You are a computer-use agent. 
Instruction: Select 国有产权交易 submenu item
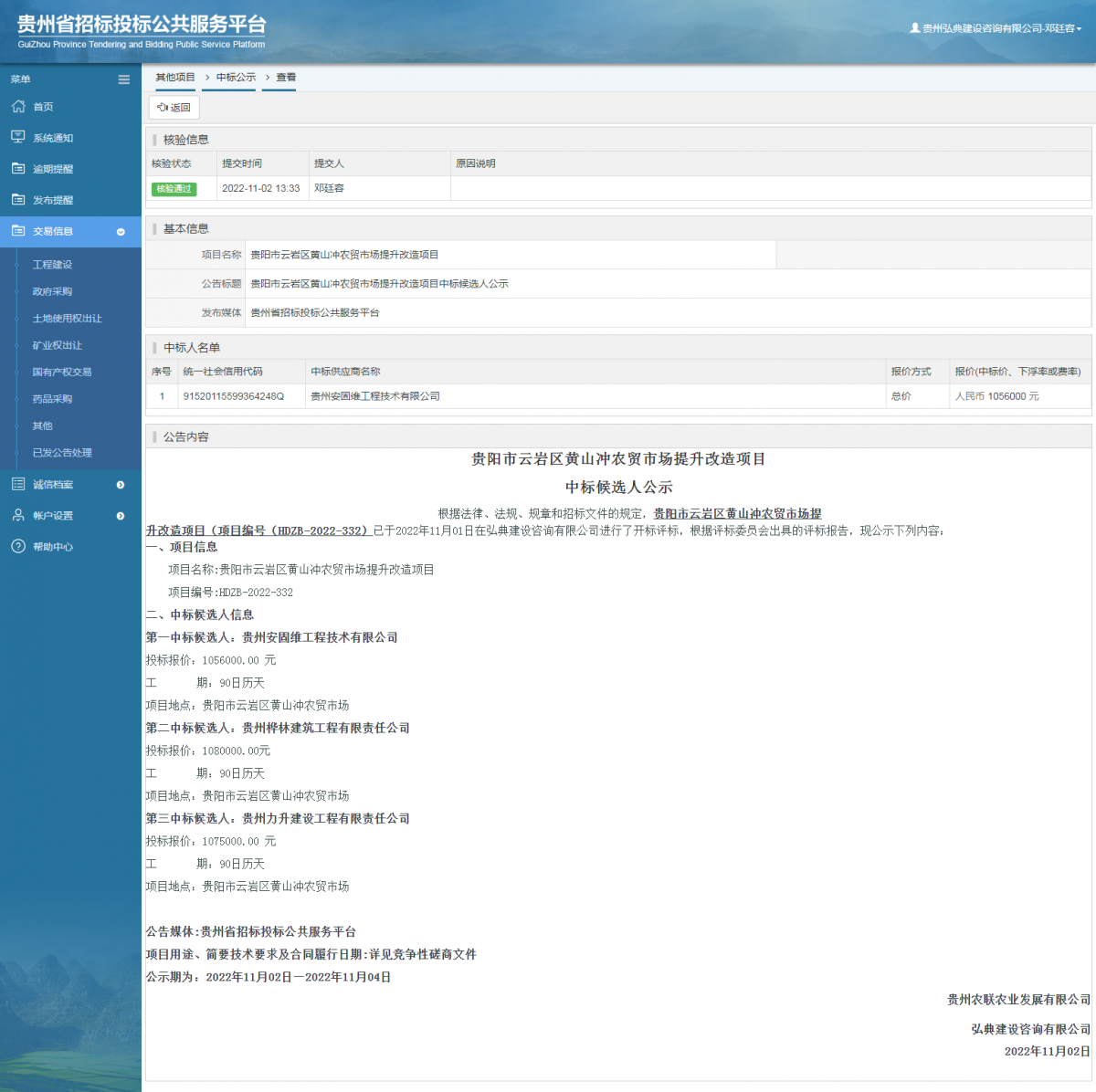pos(62,372)
